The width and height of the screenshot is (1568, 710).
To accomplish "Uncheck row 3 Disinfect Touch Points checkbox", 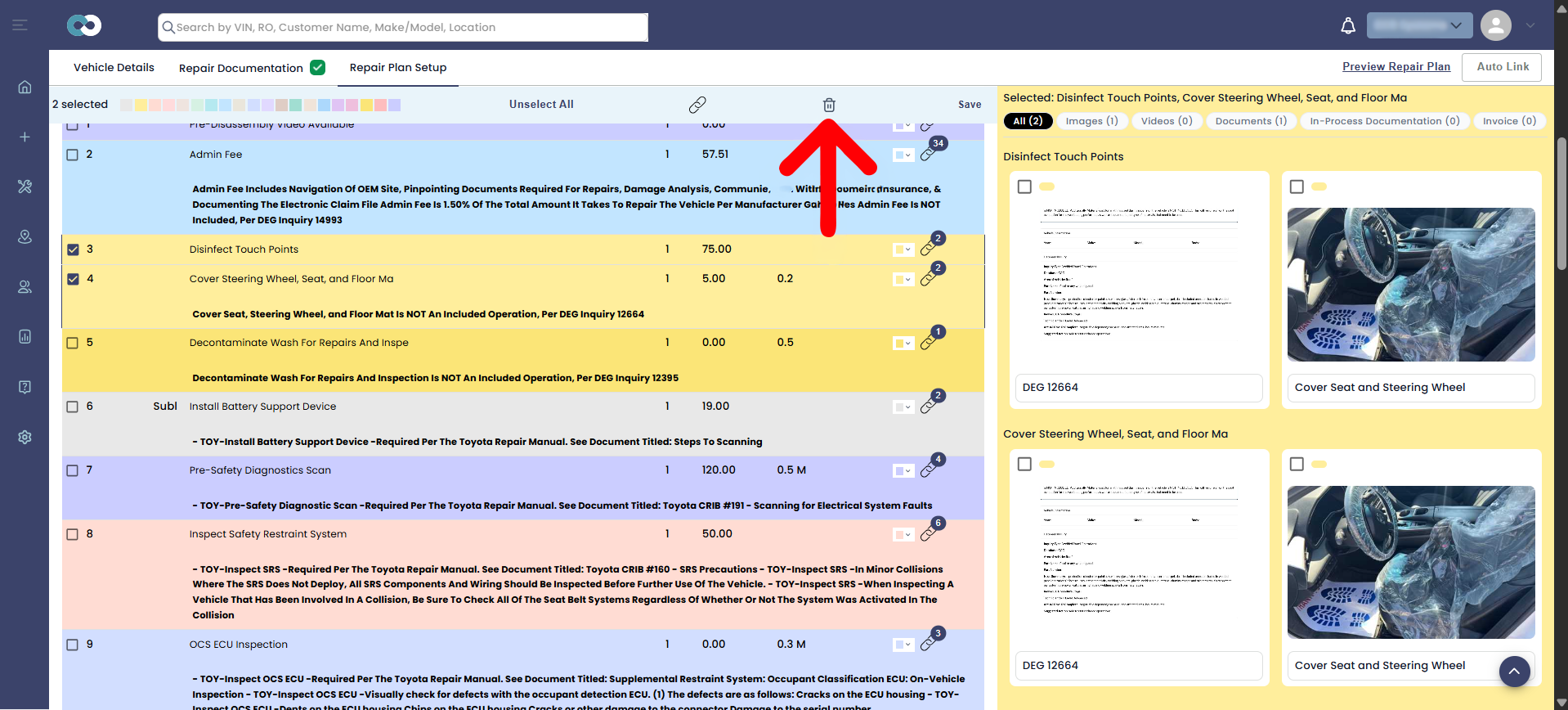I will (x=73, y=249).
